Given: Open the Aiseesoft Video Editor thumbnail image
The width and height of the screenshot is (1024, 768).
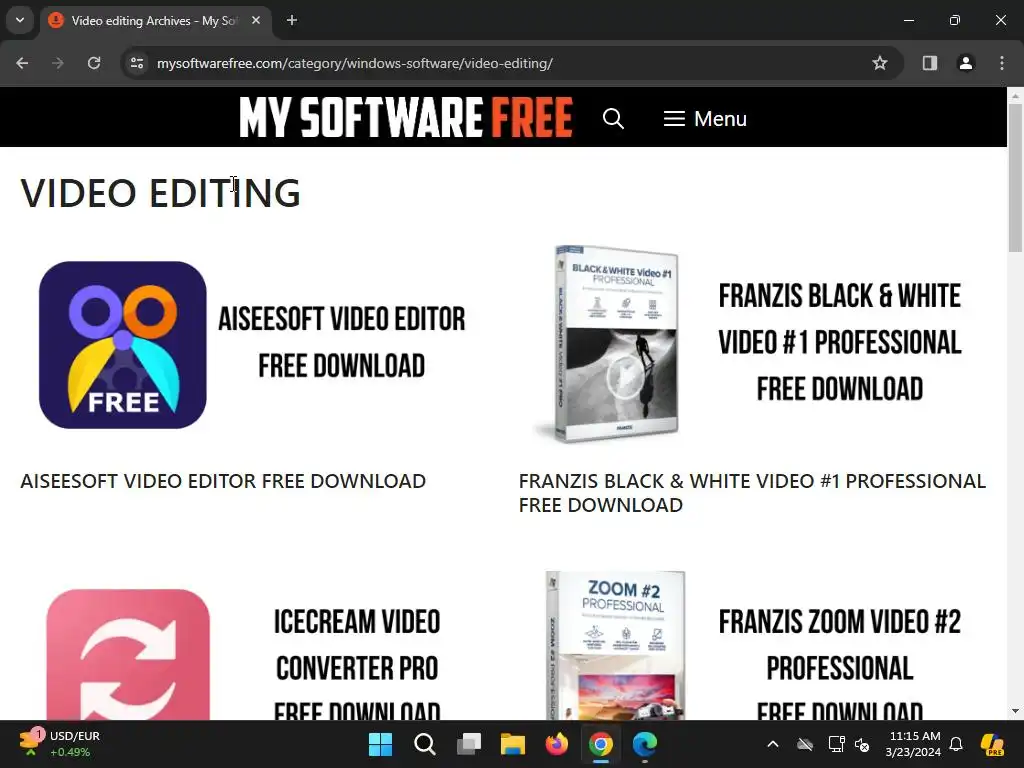Looking at the screenshot, I should [253, 345].
